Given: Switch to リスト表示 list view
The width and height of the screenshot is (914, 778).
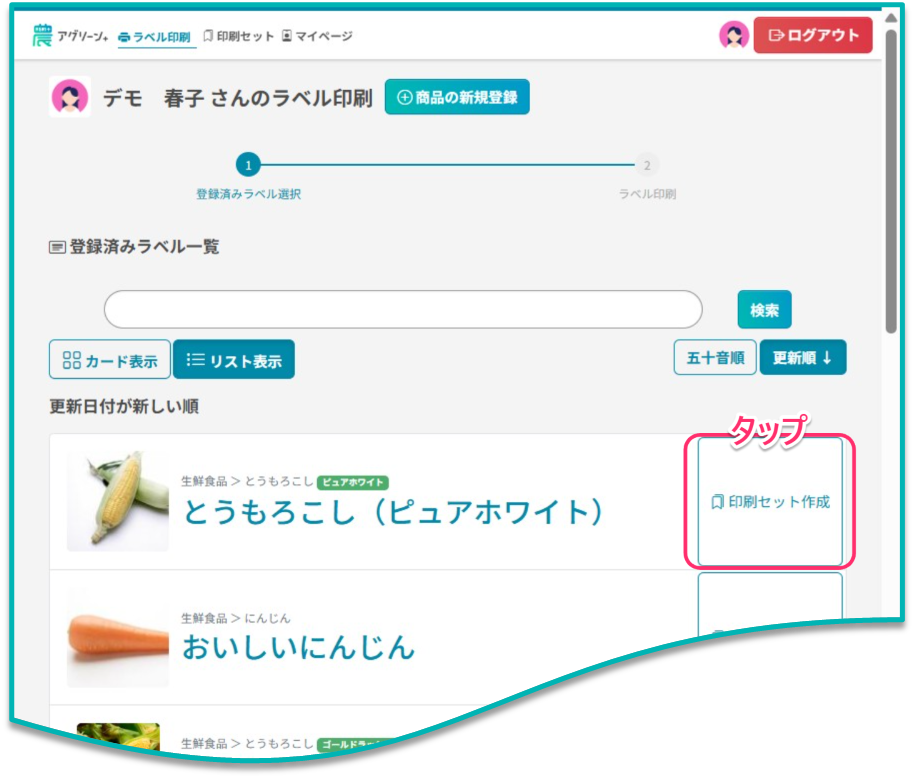Looking at the screenshot, I should (234, 360).
